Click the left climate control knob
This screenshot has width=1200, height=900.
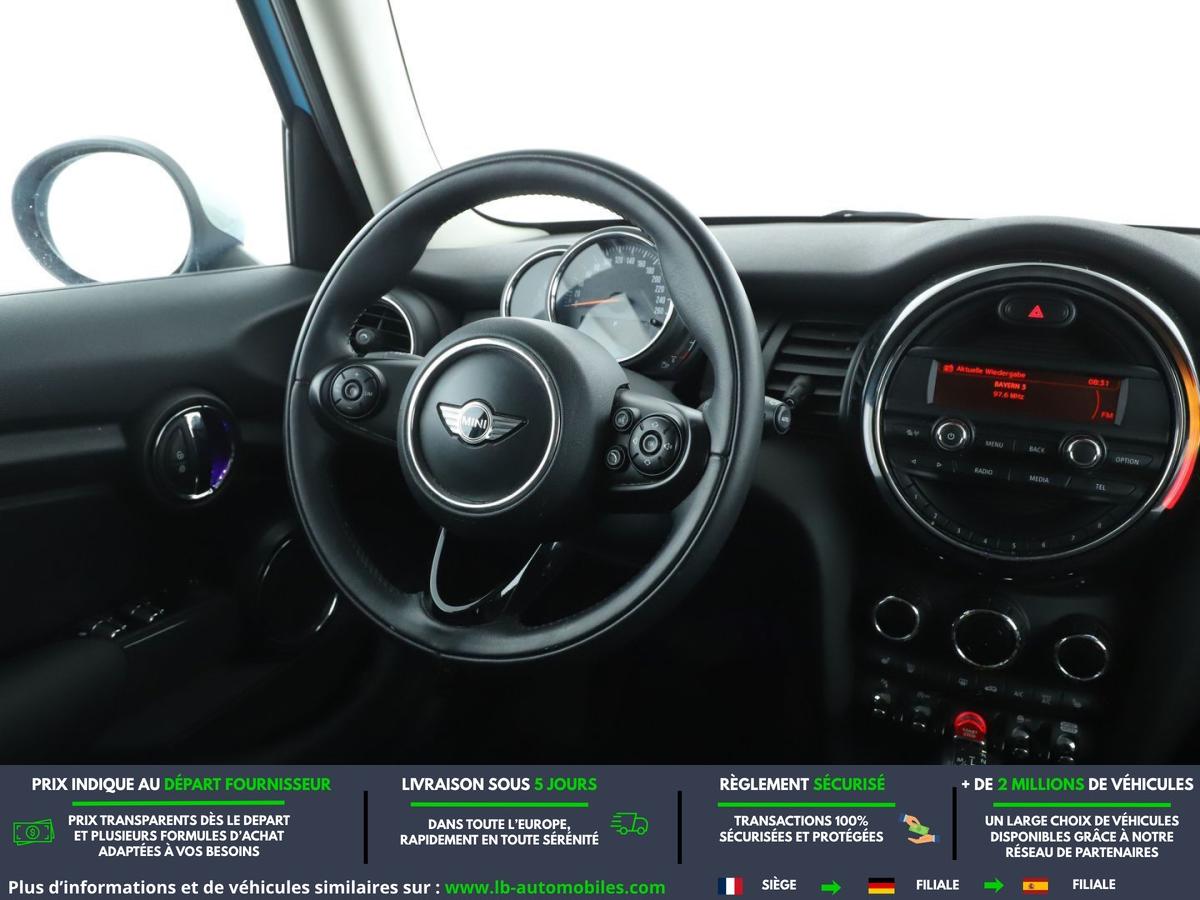tap(896, 617)
